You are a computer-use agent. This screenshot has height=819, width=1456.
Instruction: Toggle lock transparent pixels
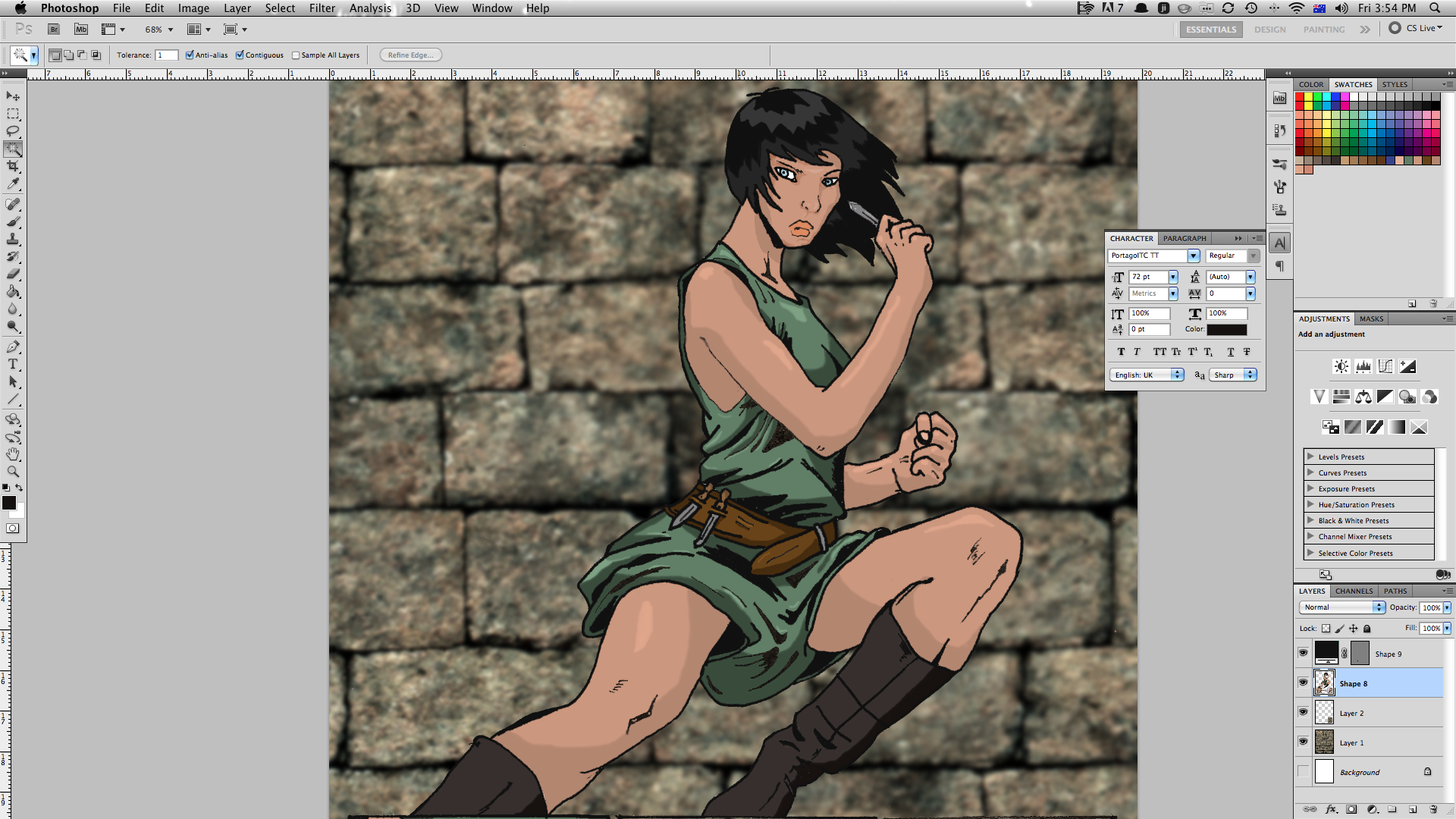click(x=1326, y=629)
